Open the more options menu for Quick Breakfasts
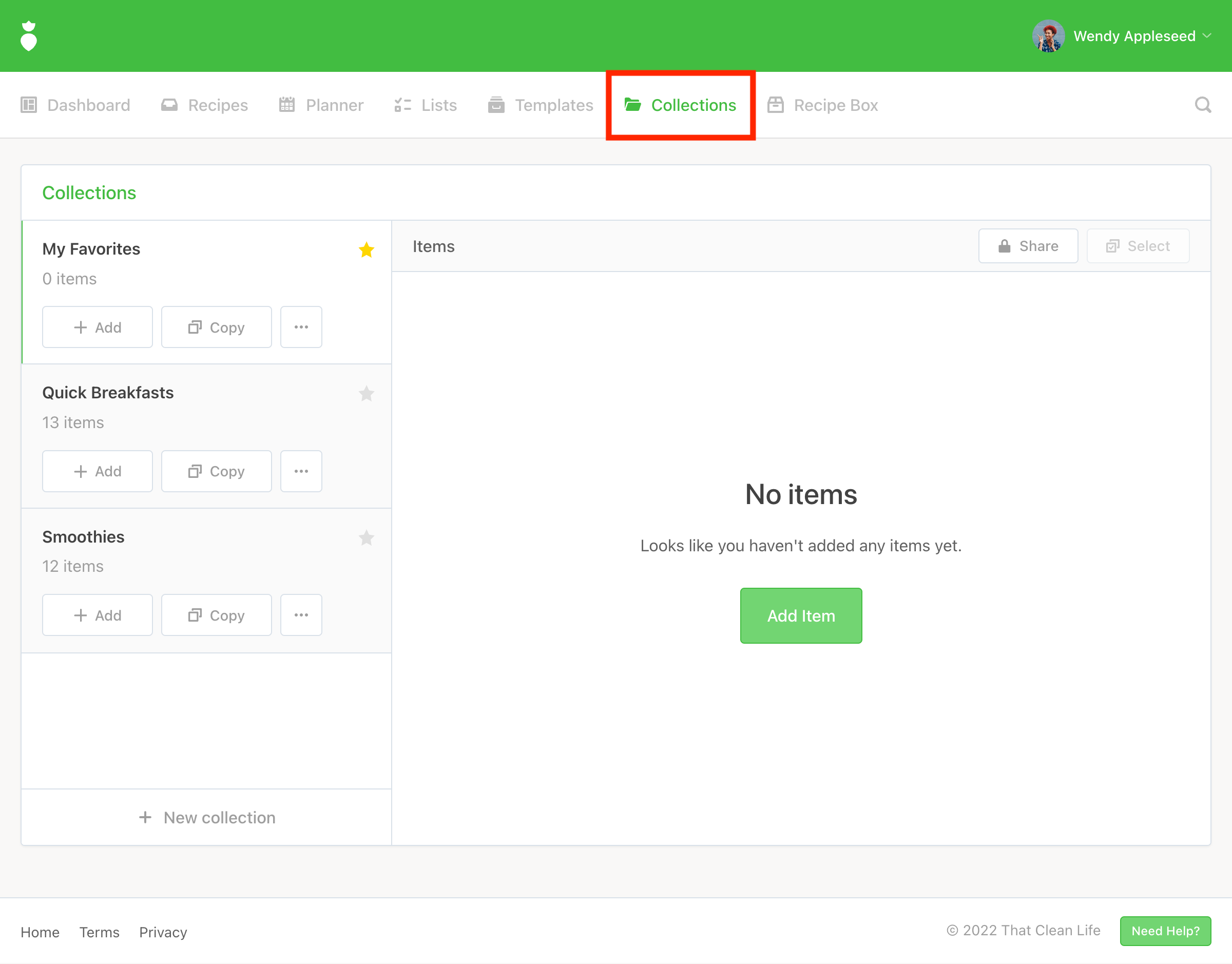 pyautogui.click(x=301, y=471)
